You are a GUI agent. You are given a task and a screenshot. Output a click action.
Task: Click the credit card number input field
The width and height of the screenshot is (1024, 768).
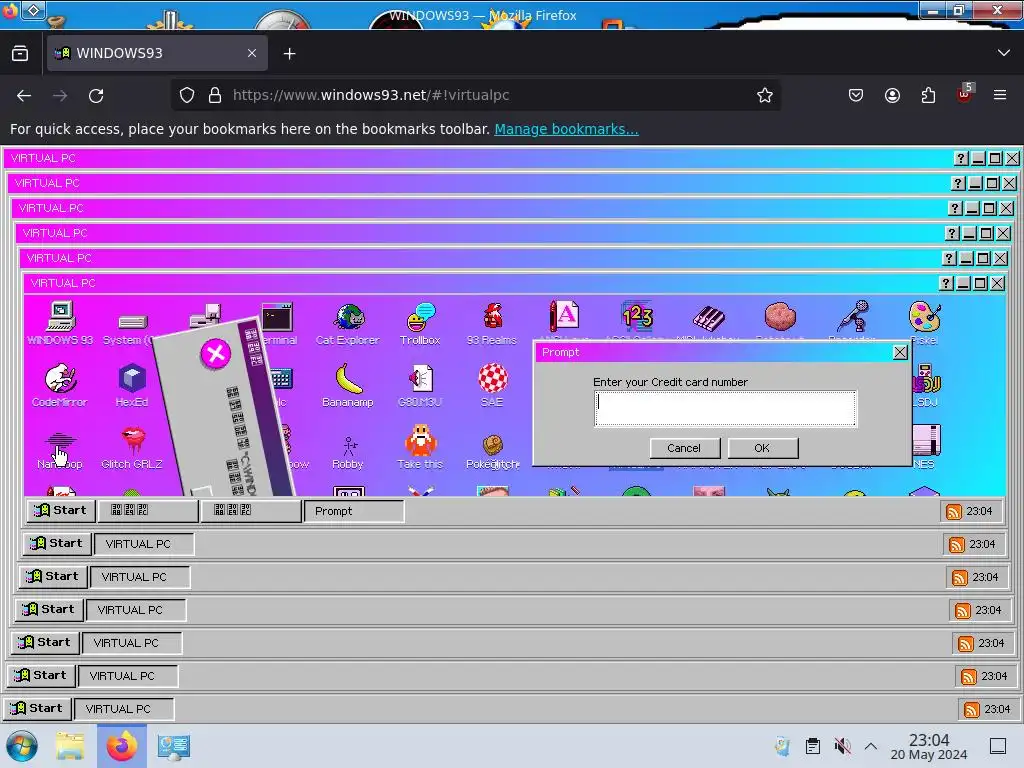coord(725,408)
